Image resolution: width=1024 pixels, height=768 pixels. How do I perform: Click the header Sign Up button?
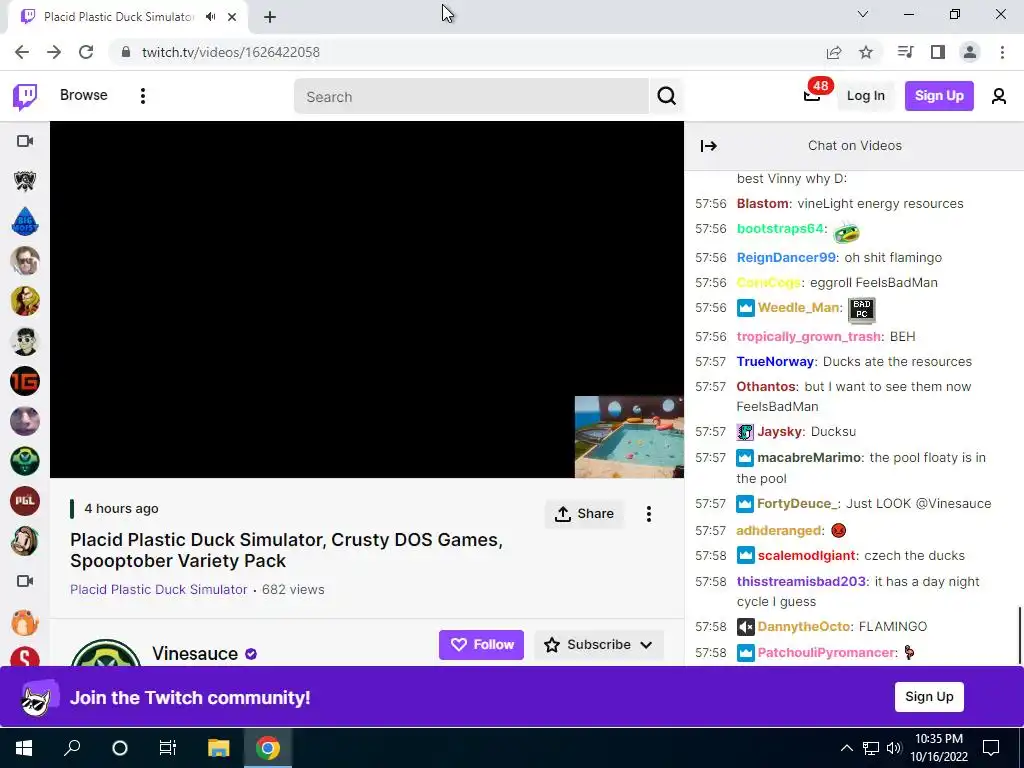click(x=939, y=96)
